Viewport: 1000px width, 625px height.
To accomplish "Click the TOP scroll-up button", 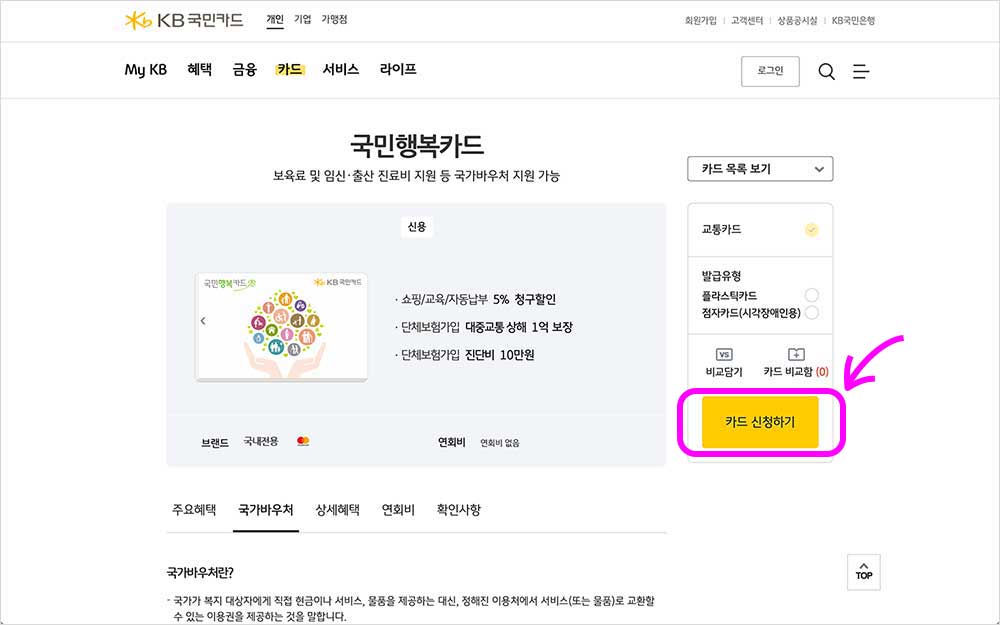I will click(x=863, y=572).
